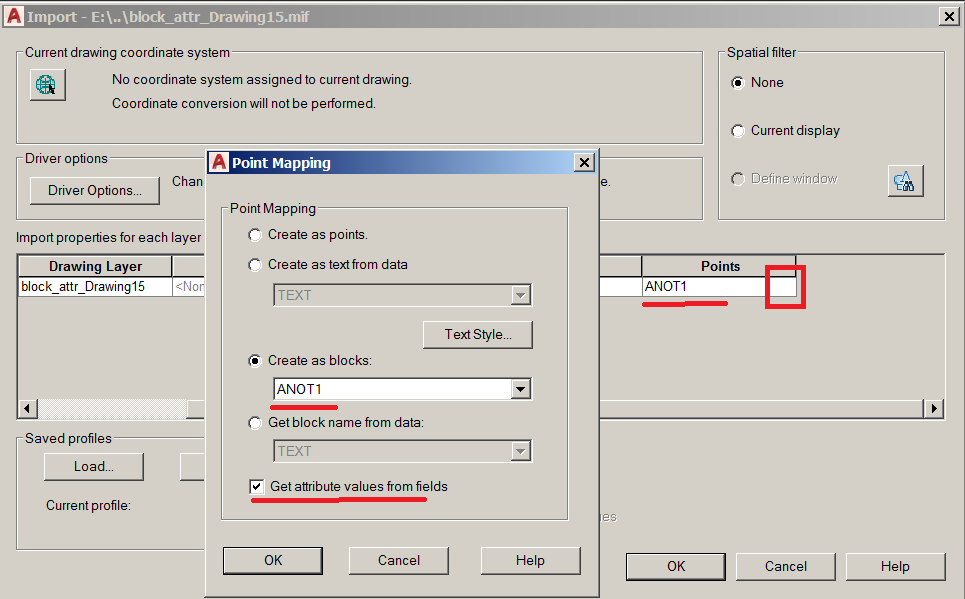The image size is (965, 599).
Task: Click Load under Saved profiles
Action: [93, 466]
